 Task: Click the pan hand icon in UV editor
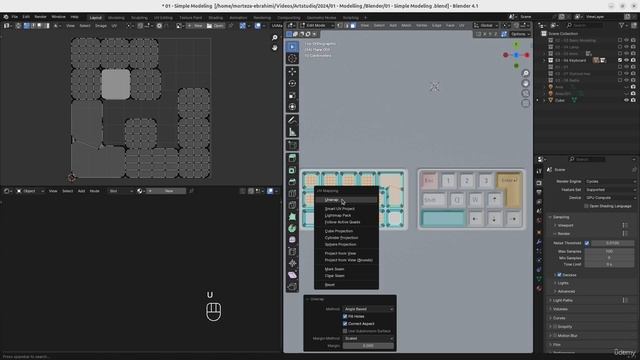click(x=275, y=47)
